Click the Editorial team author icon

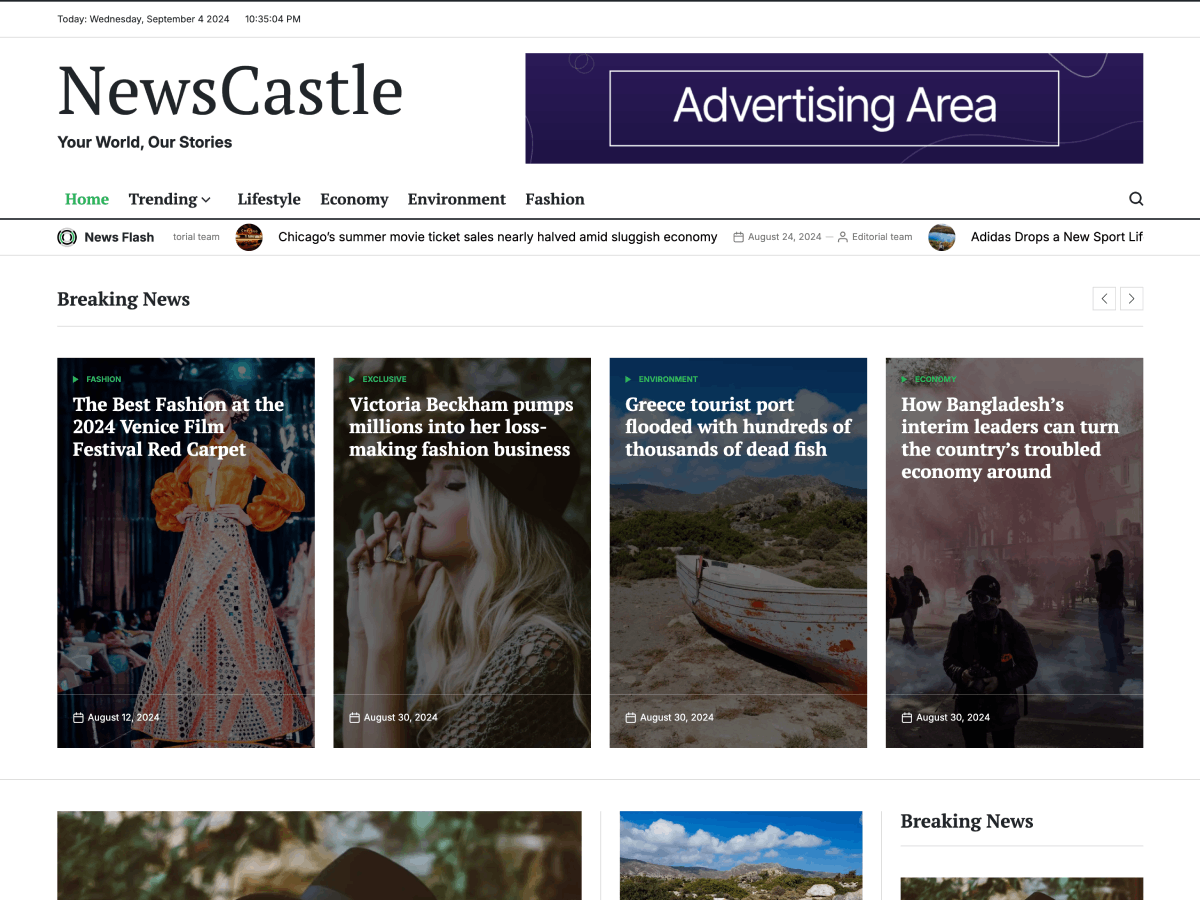click(x=842, y=236)
